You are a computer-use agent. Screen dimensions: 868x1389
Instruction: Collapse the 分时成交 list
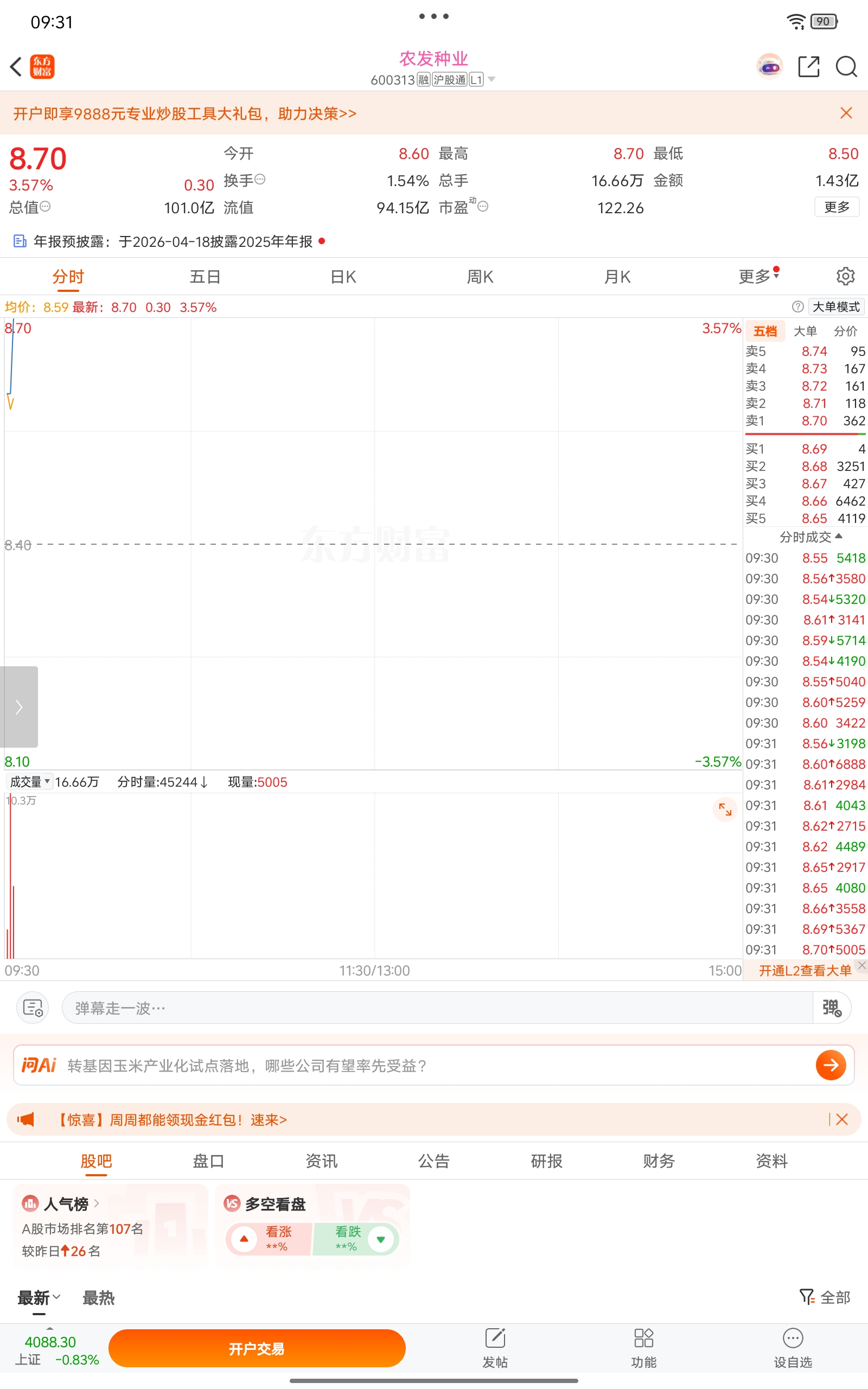pos(810,537)
